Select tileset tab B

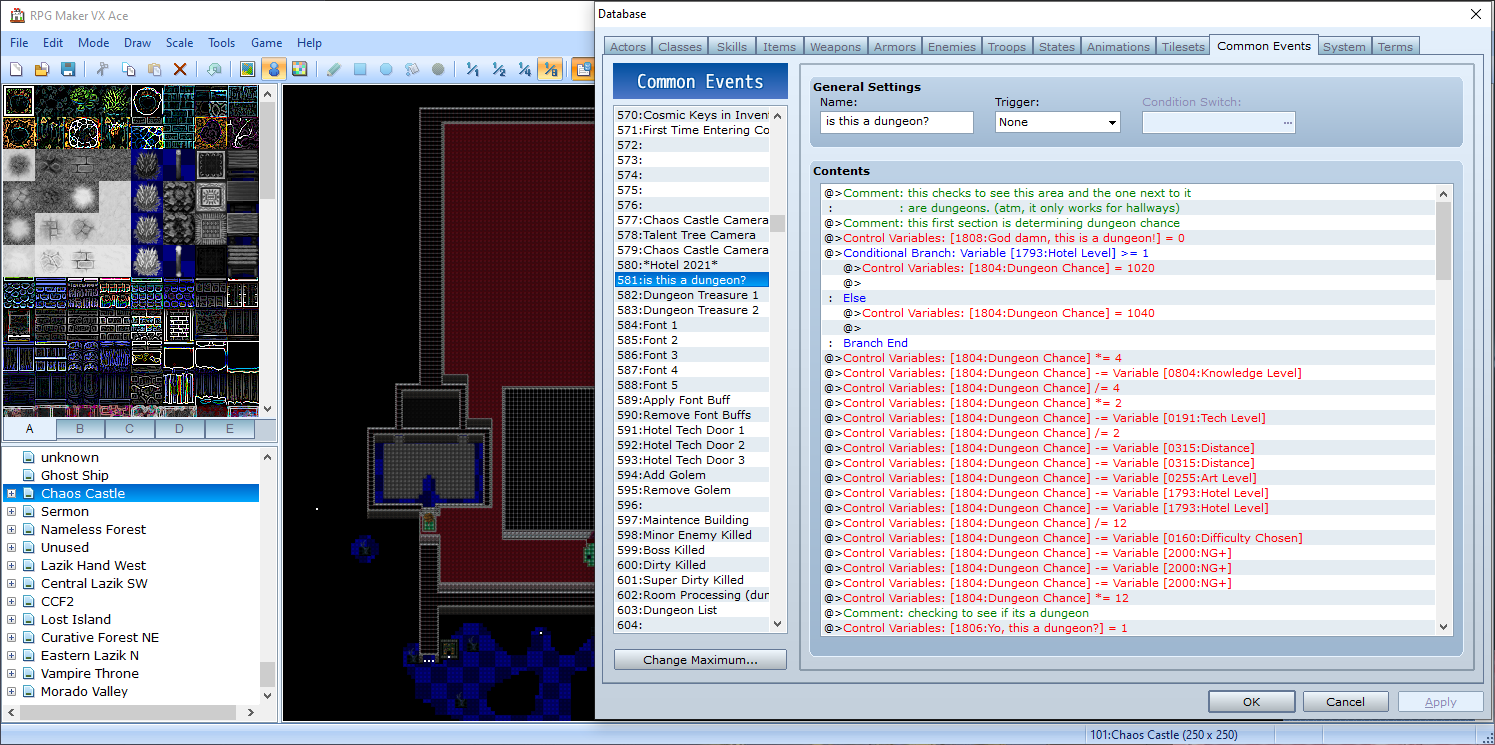pos(80,429)
